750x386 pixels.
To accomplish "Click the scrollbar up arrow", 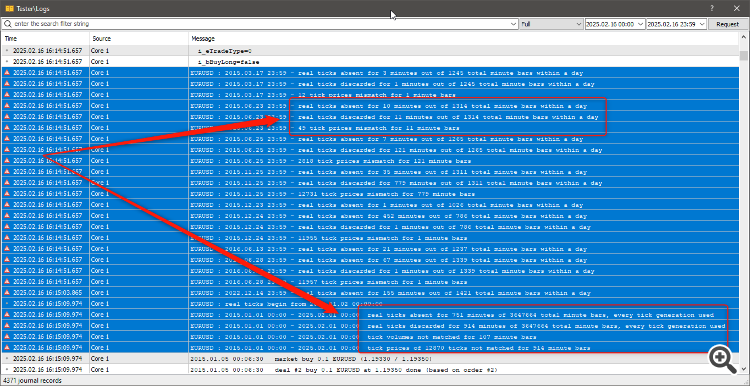I will [x=743, y=38].
